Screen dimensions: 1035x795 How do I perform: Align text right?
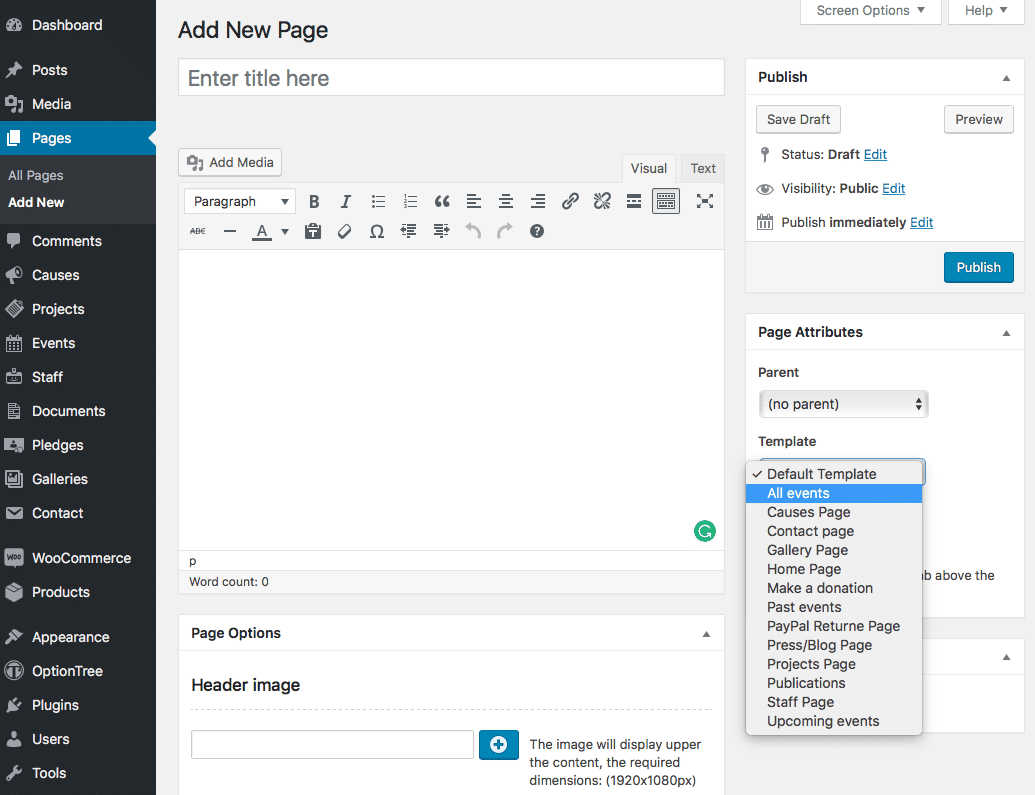[x=538, y=201]
